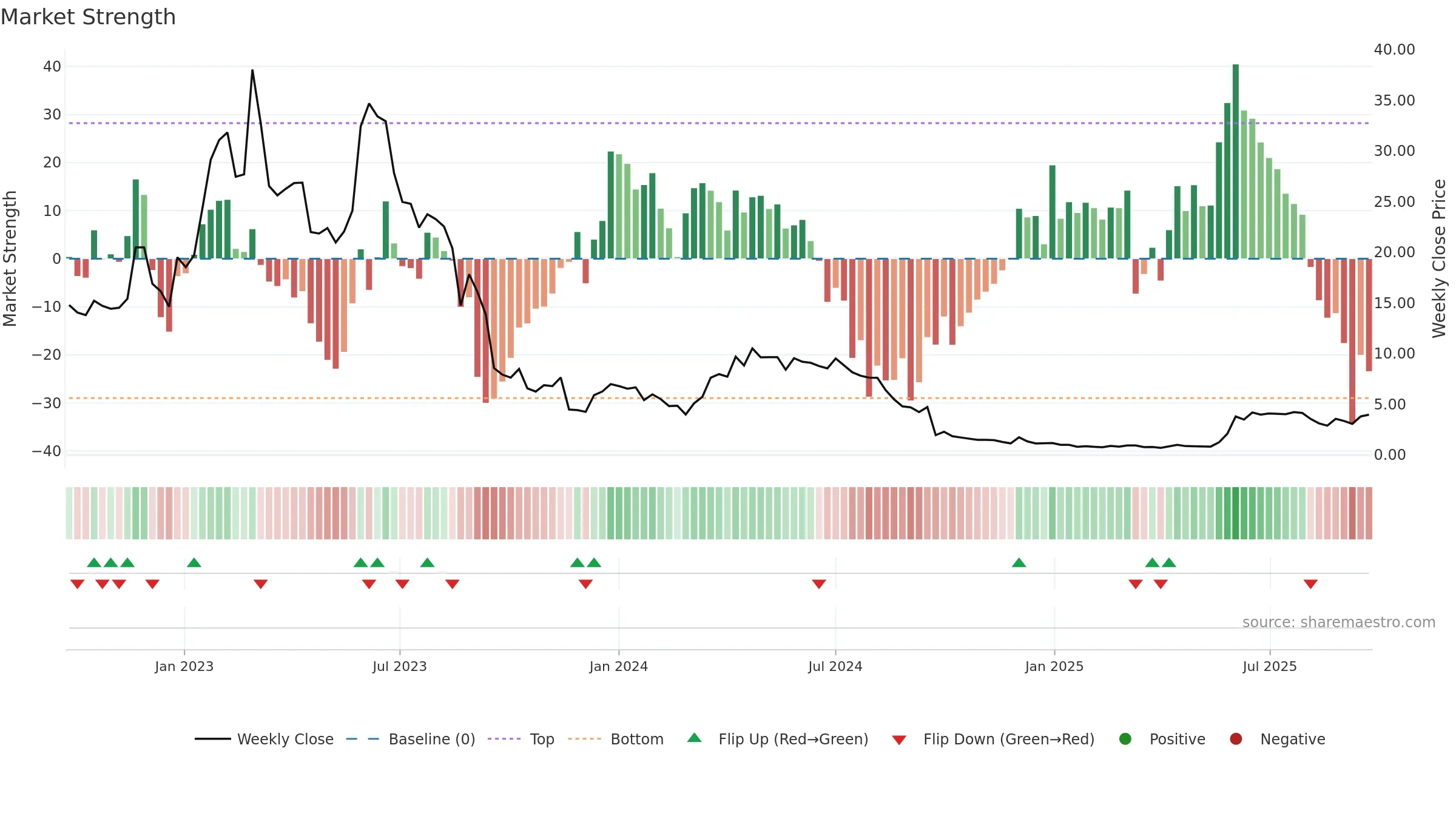Click the flip-up marker just before Jan 2025

coord(1019,562)
